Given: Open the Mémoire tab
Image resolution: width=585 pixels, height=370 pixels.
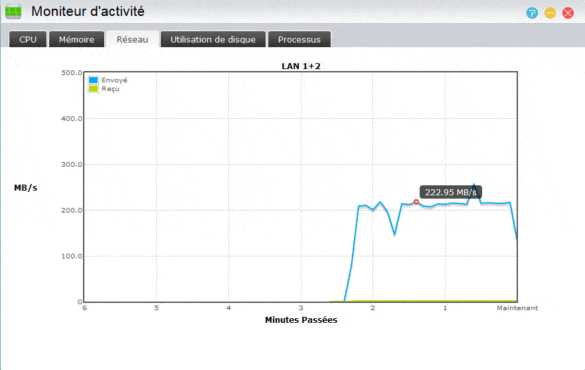Looking at the screenshot, I should [76, 39].
